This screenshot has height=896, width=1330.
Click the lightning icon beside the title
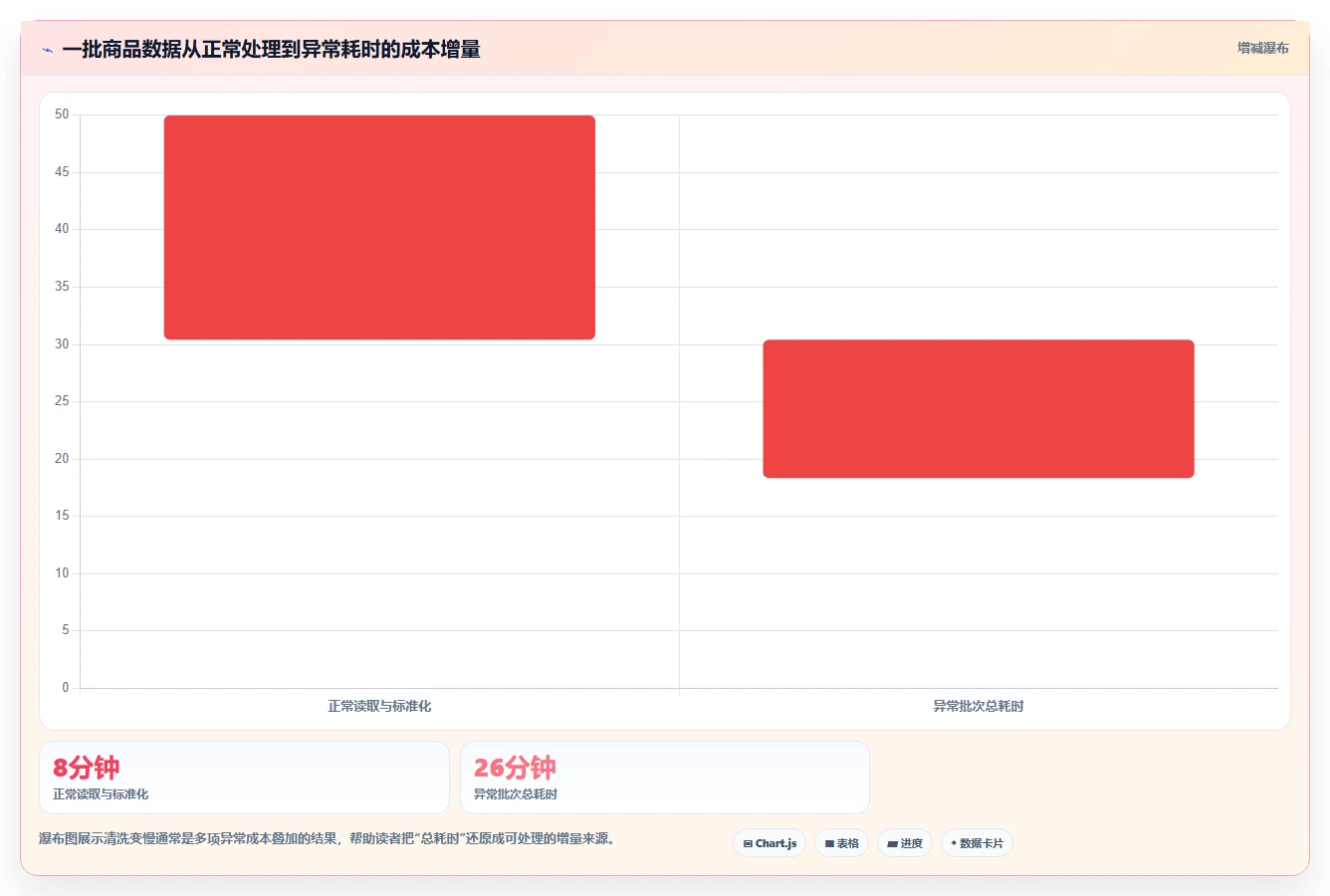coord(47,50)
